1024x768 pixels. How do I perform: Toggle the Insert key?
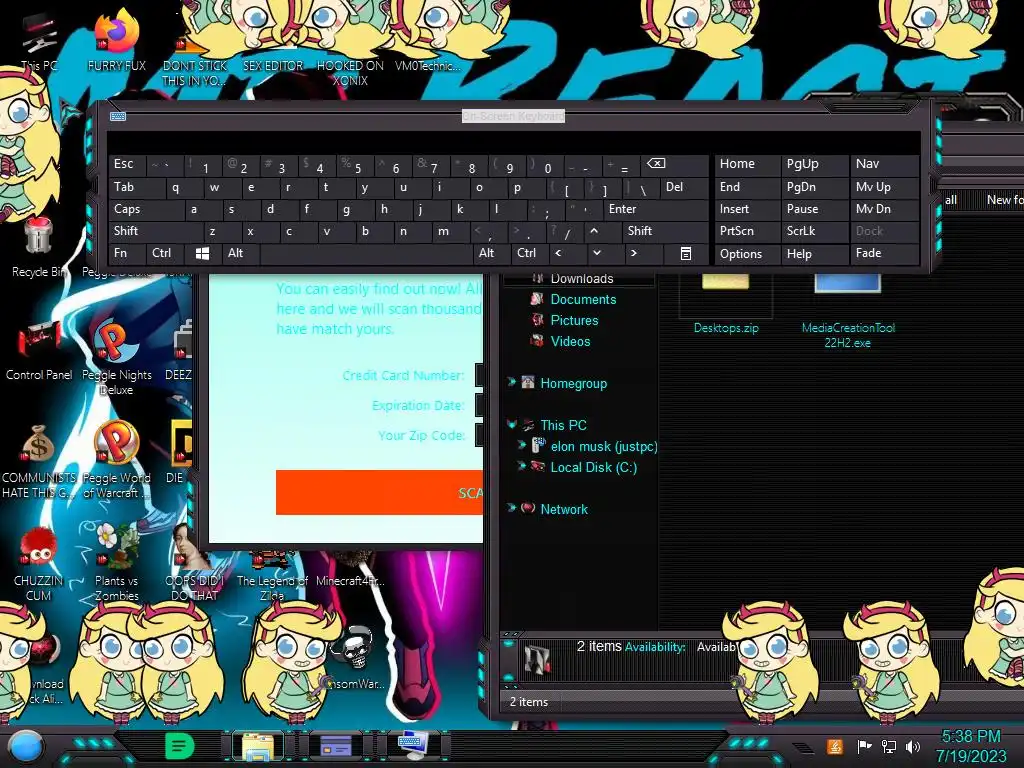tap(747, 209)
